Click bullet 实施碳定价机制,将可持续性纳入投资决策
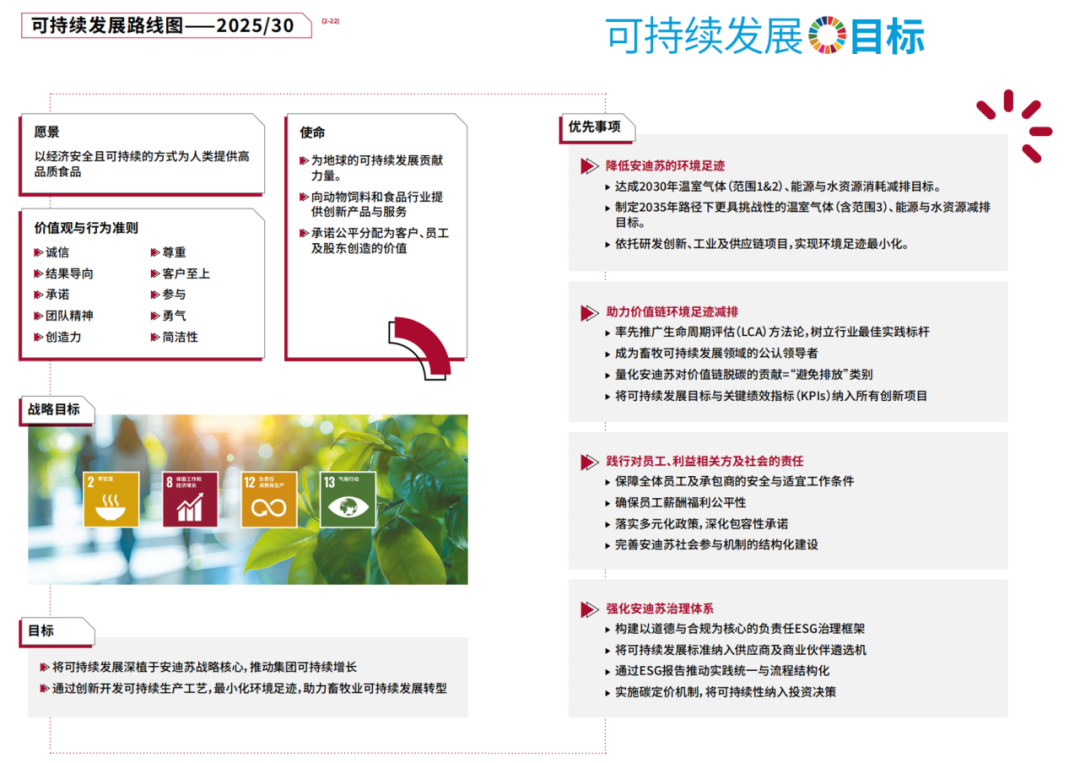Viewport: 1080px width, 763px height. point(725,692)
